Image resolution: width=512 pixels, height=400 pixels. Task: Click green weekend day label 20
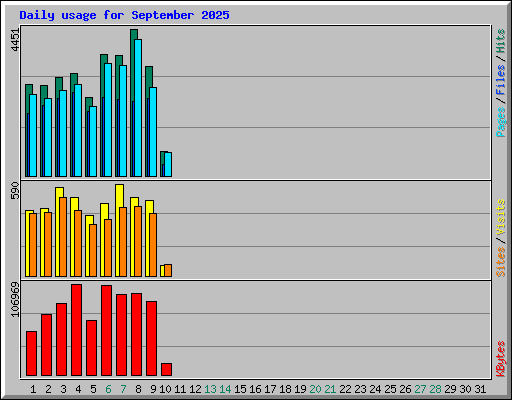[315, 389]
